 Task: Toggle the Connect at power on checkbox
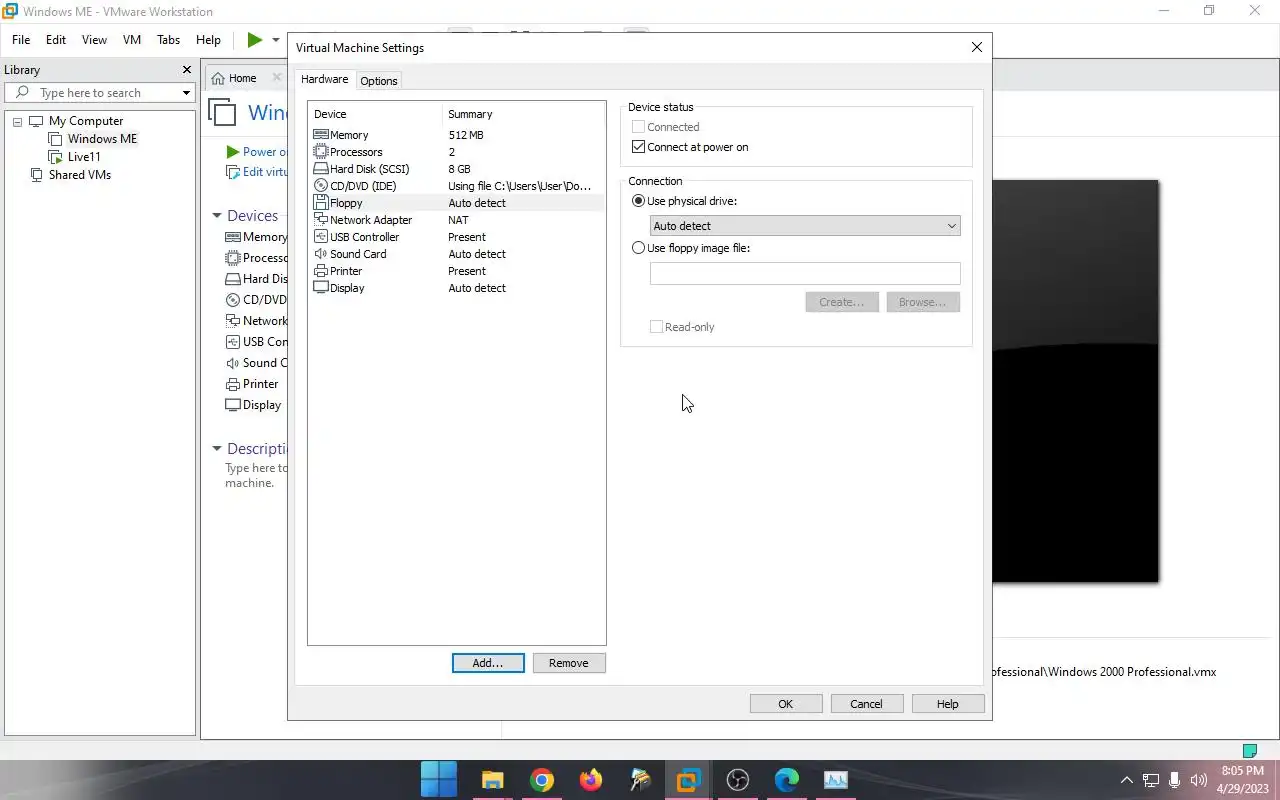coord(639,147)
